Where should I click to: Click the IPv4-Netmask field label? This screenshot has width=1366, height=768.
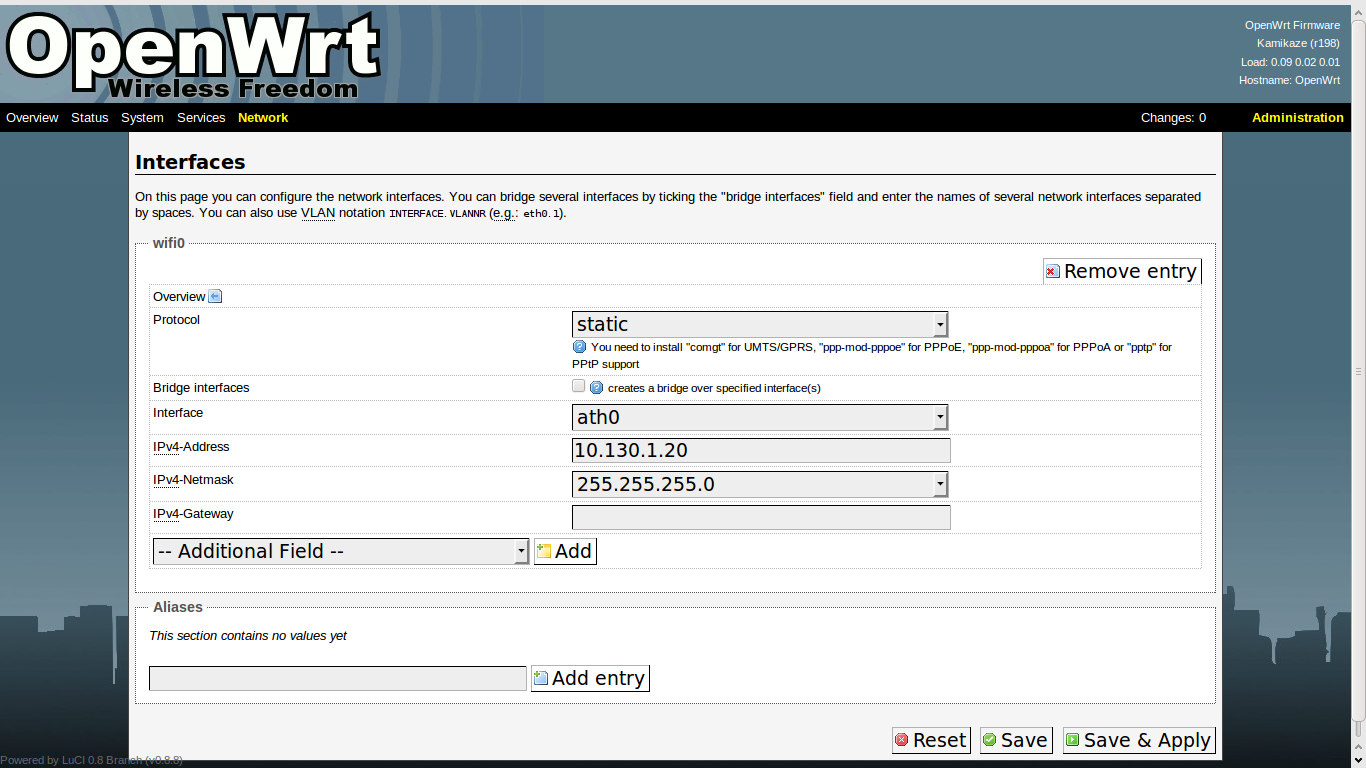coord(193,480)
